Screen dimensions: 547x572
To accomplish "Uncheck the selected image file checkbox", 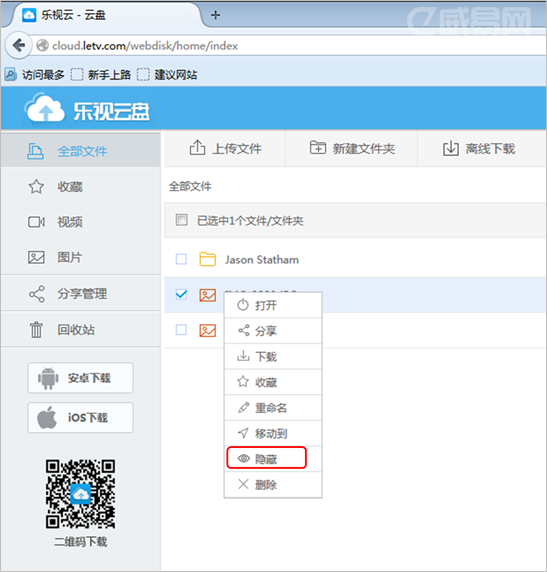I will tap(181, 294).
